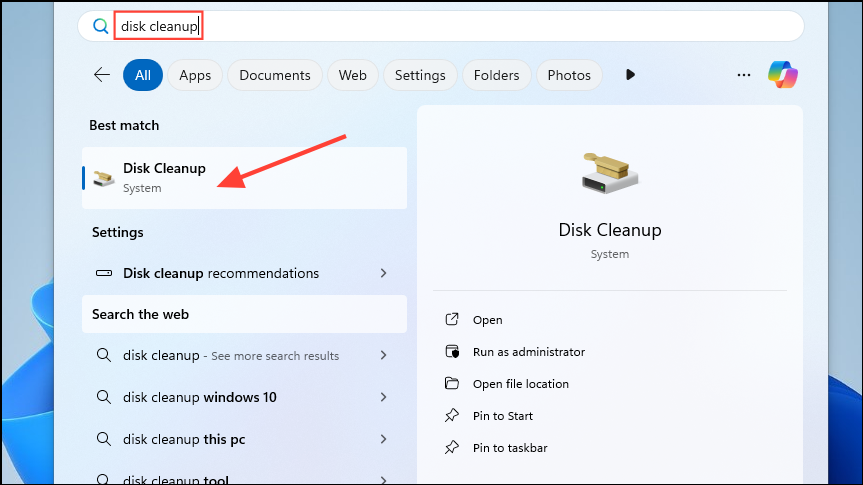Click search icon beside 'disk cleanup this pc'
Screen dimensions: 863x485
click(103, 439)
